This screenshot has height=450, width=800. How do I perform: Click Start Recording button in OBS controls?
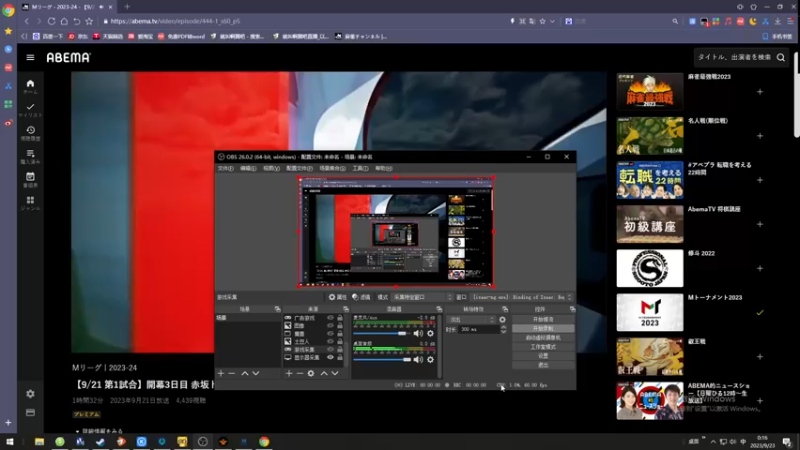click(543, 329)
